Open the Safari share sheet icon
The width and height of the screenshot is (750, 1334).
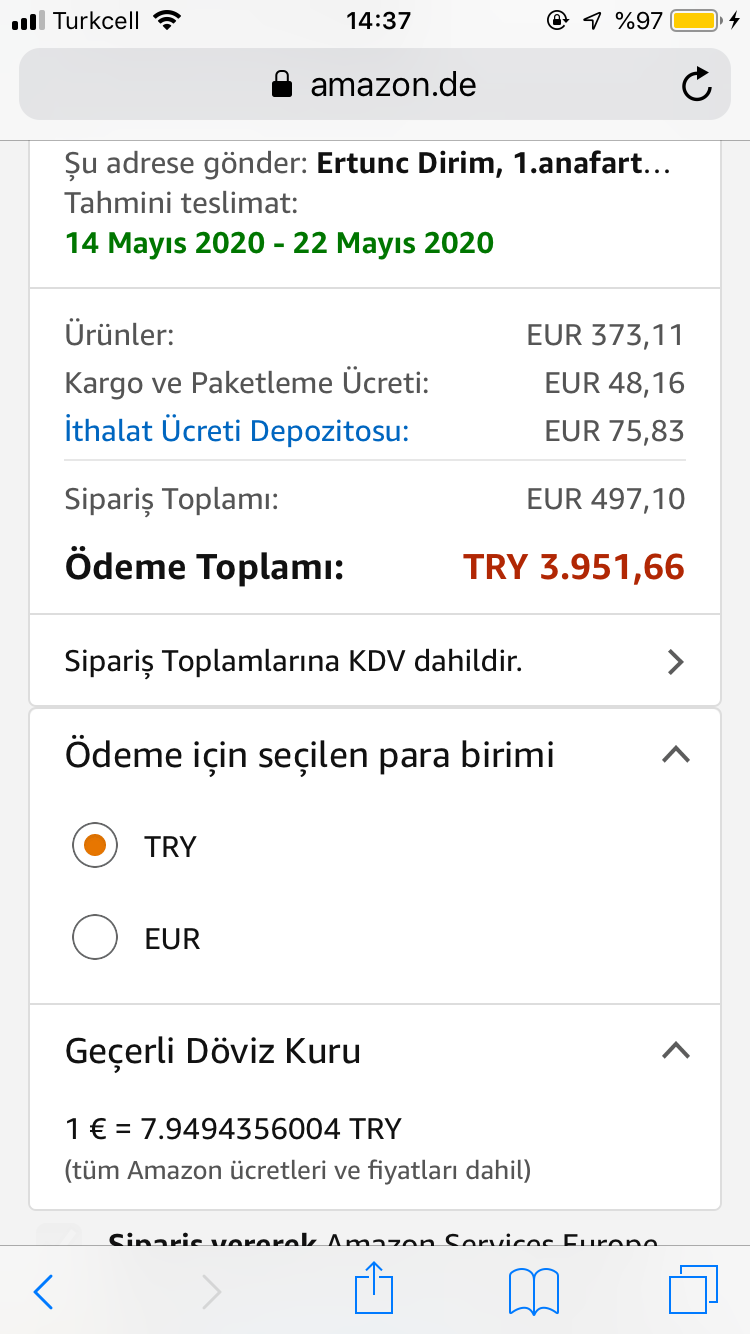coord(375,1288)
